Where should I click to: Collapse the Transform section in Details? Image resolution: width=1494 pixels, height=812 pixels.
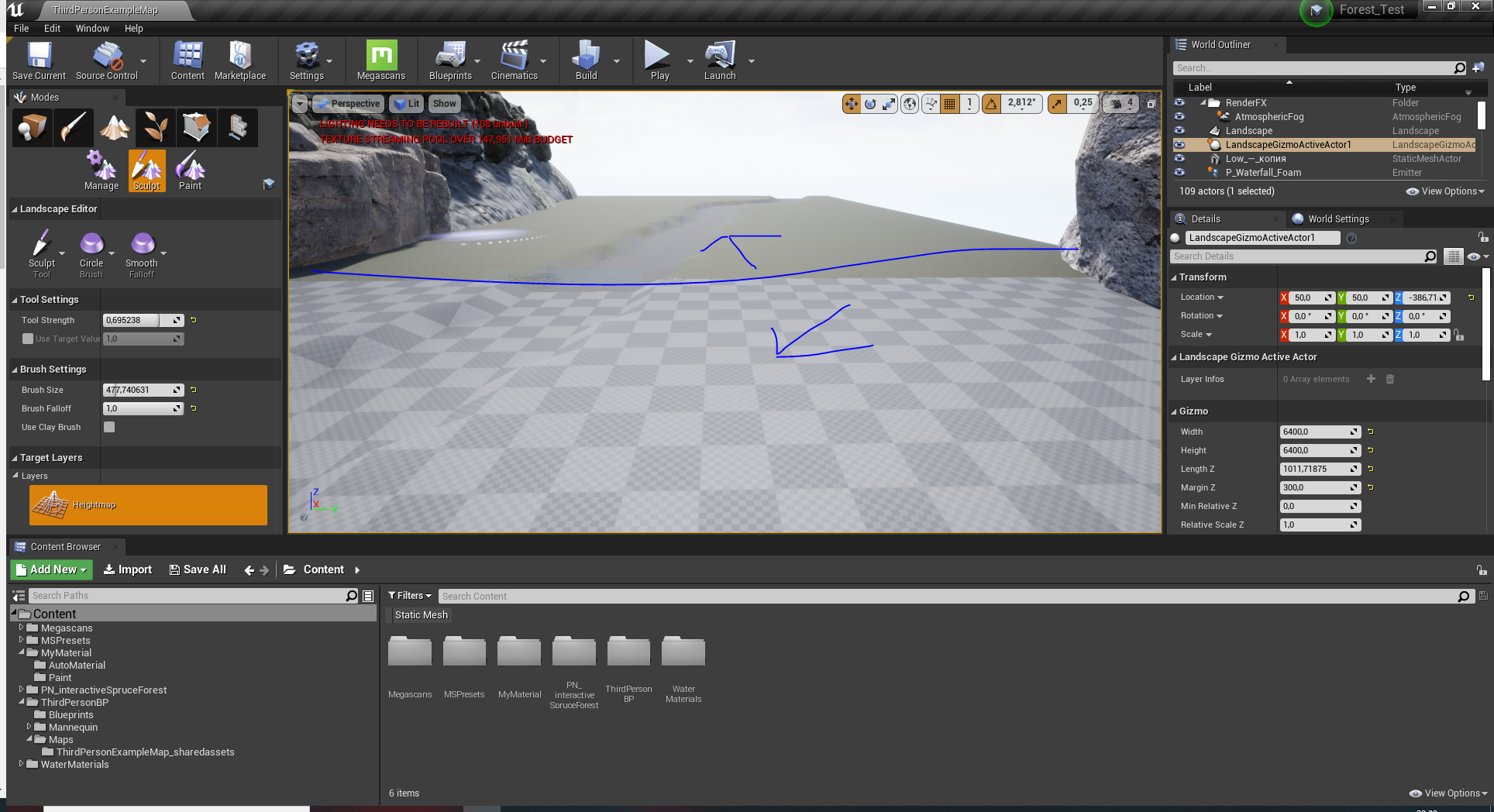pos(1174,277)
